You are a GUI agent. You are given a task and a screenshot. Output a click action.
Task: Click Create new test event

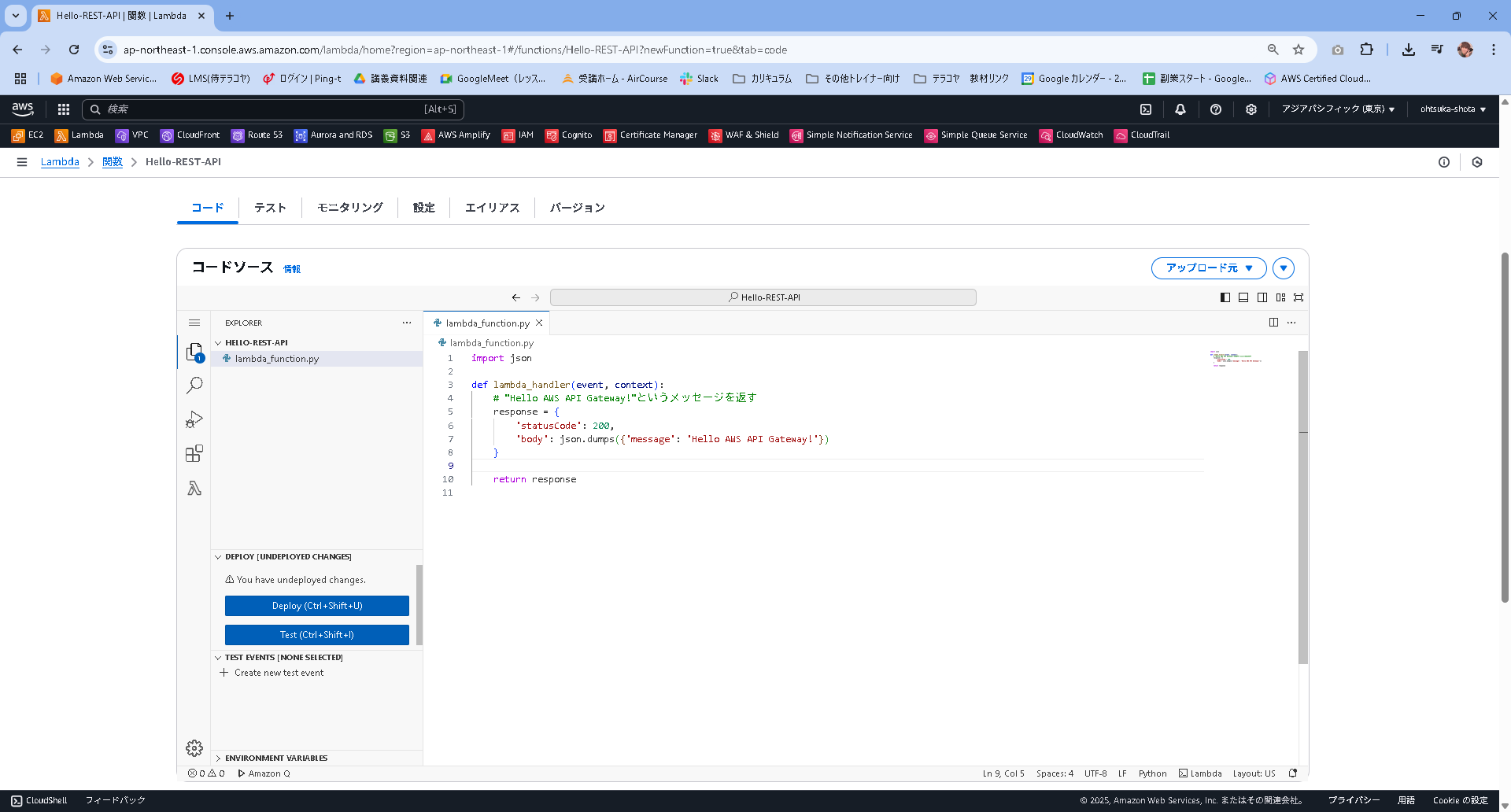279,672
